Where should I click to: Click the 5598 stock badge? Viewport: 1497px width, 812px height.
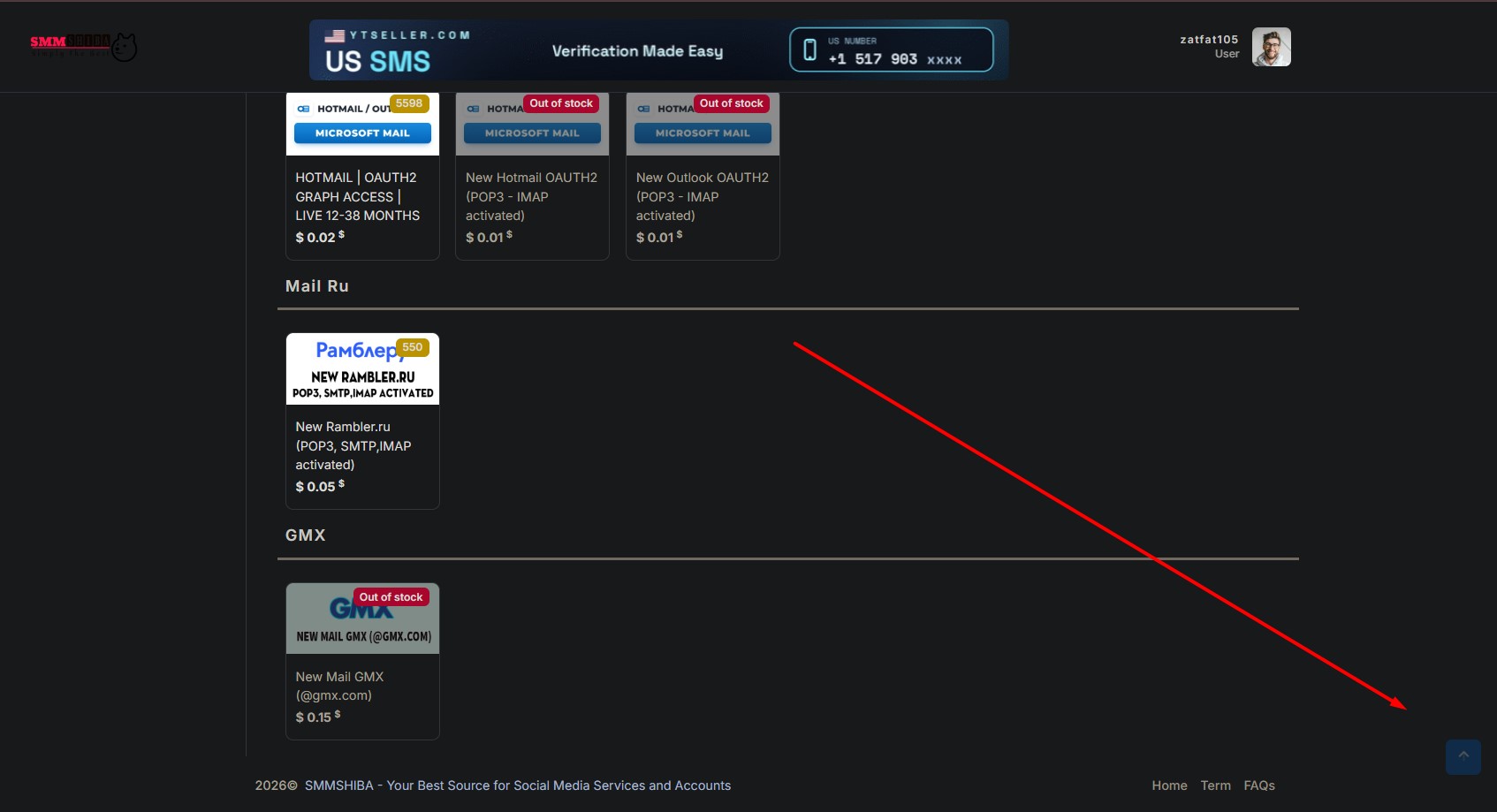tap(409, 103)
